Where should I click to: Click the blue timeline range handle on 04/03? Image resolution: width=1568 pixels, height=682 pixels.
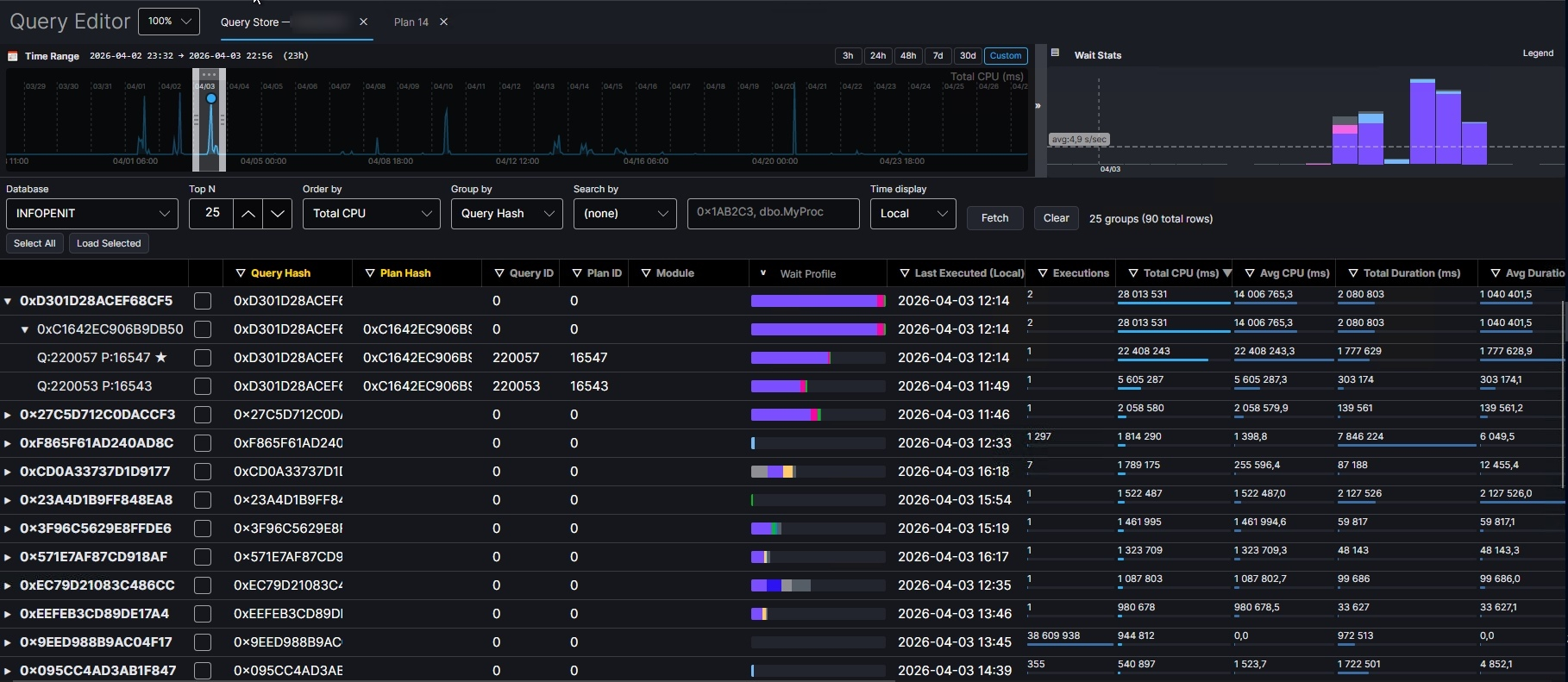pos(211,98)
